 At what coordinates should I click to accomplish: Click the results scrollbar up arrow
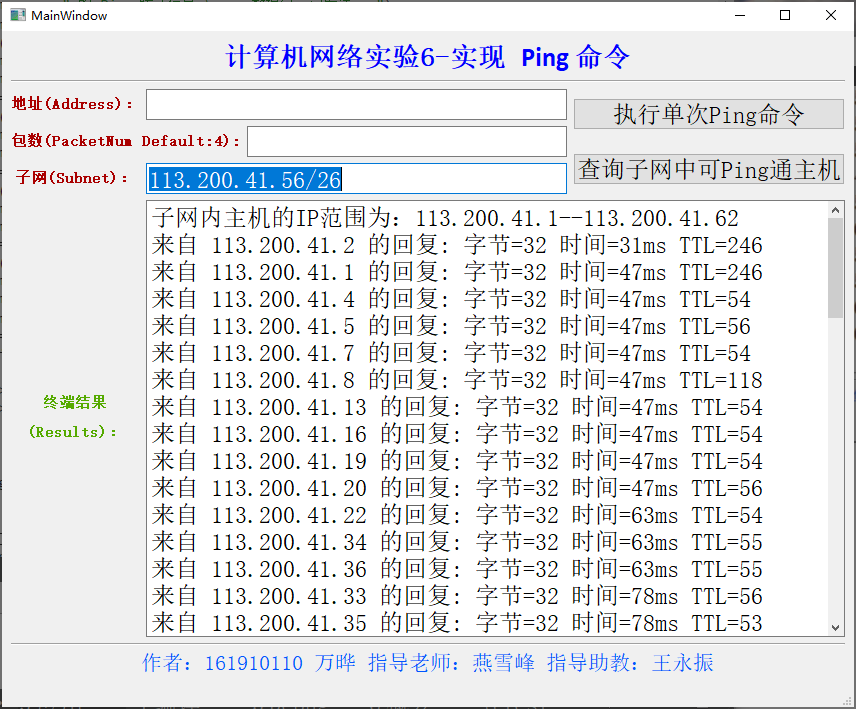[x=835, y=210]
